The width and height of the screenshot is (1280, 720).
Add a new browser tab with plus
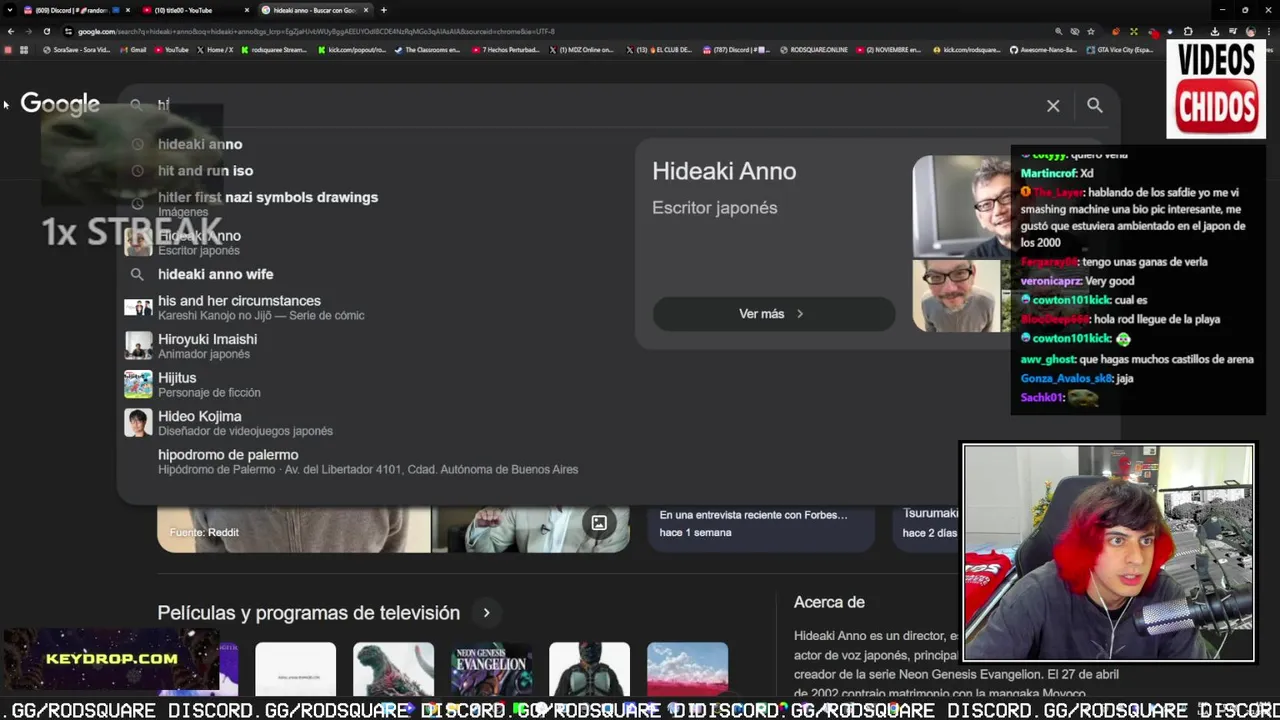[x=384, y=10]
